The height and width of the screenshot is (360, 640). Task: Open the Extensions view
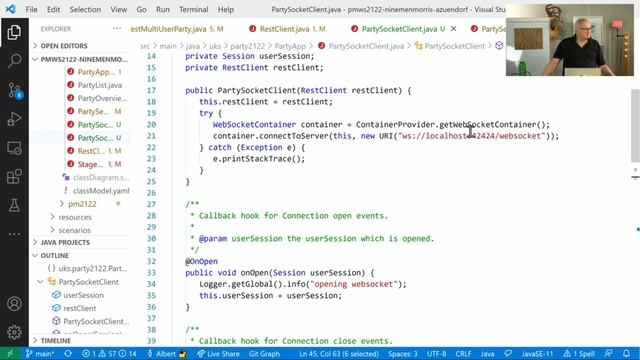pyautogui.click(x=14, y=177)
